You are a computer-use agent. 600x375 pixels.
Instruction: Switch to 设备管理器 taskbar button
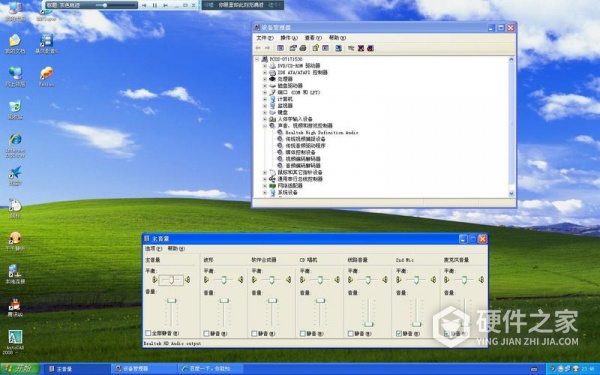pos(144,368)
